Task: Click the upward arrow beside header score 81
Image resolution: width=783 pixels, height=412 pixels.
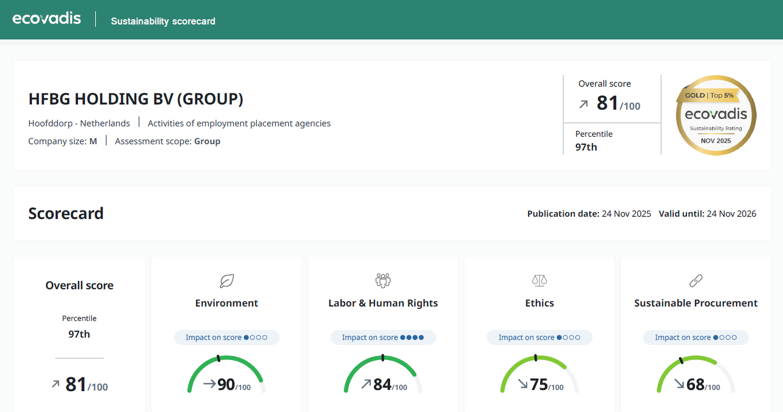Action: tap(584, 104)
